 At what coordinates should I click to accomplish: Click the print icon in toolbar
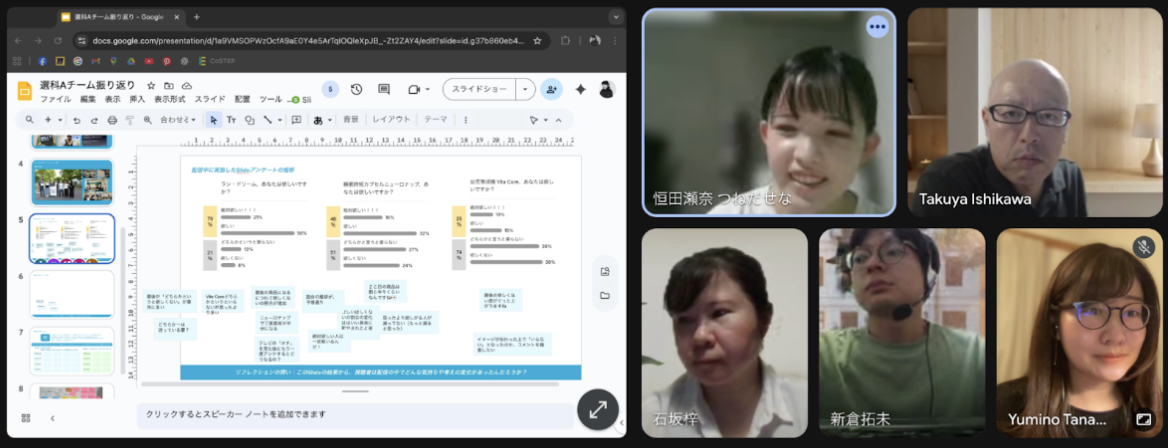pos(112,120)
